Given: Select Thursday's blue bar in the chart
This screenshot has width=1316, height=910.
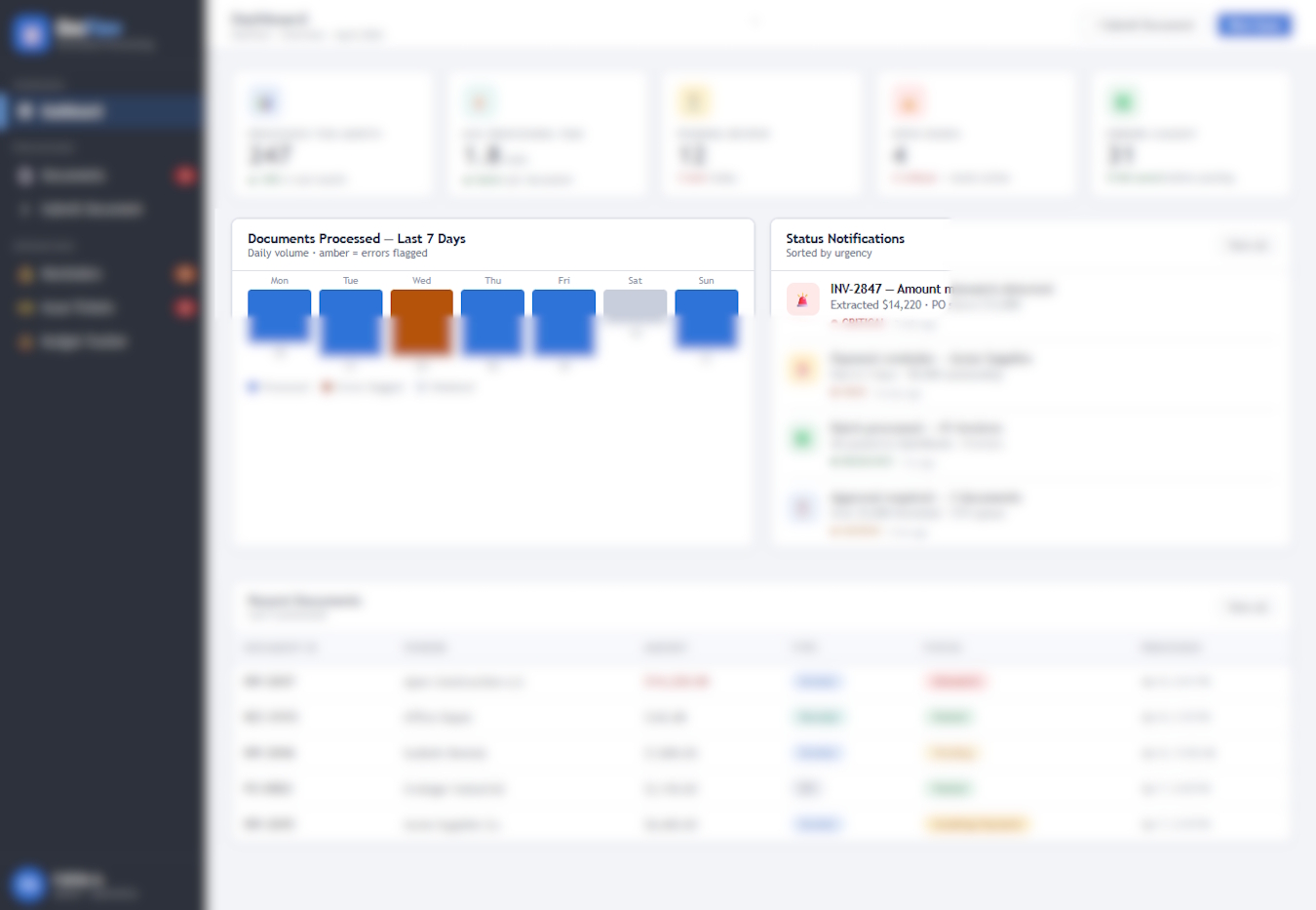Looking at the screenshot, I should 492,320.
